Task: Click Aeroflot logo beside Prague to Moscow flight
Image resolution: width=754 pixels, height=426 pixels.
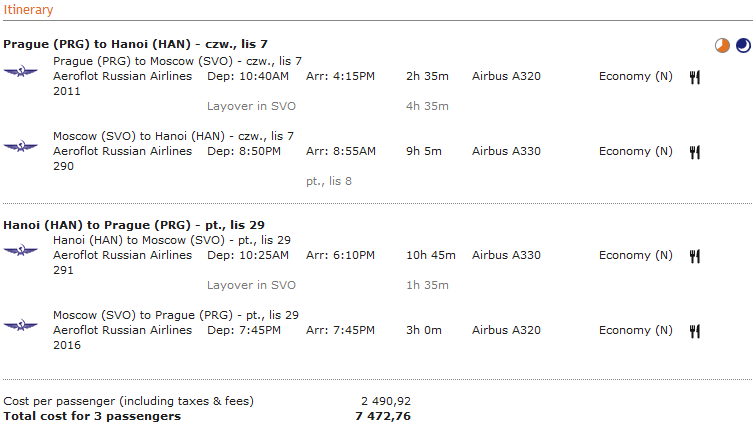Action: [x=20, y=72]
